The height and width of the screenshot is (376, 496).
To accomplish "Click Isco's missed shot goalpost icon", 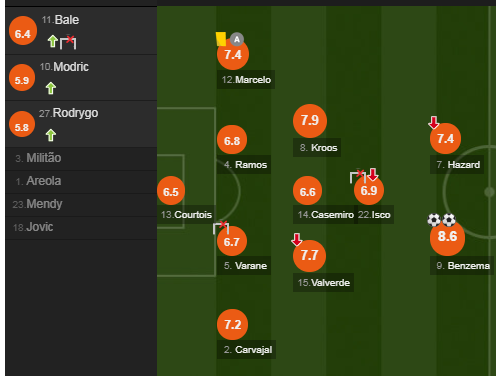I will [x=358, y=176].
